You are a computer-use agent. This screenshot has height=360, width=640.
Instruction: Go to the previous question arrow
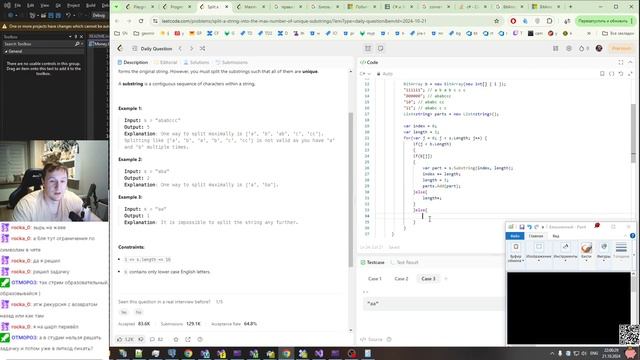coord(180,49)
